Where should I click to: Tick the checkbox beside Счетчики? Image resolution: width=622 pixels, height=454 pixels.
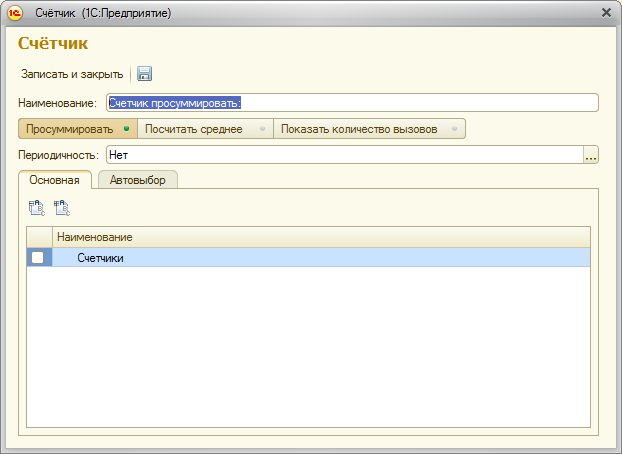coord(38,258)
